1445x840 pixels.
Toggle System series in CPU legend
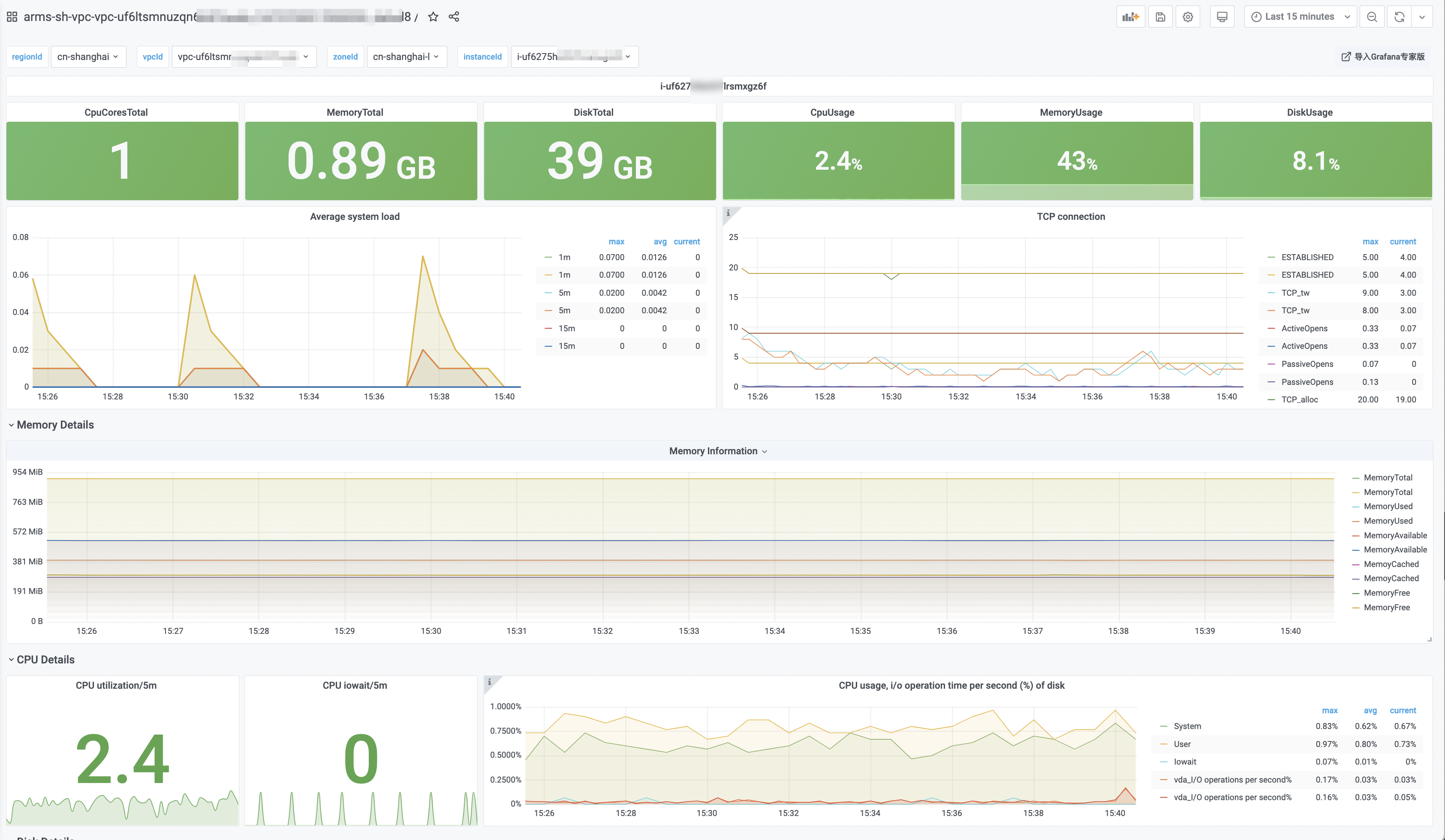(x=1187, y=726)
